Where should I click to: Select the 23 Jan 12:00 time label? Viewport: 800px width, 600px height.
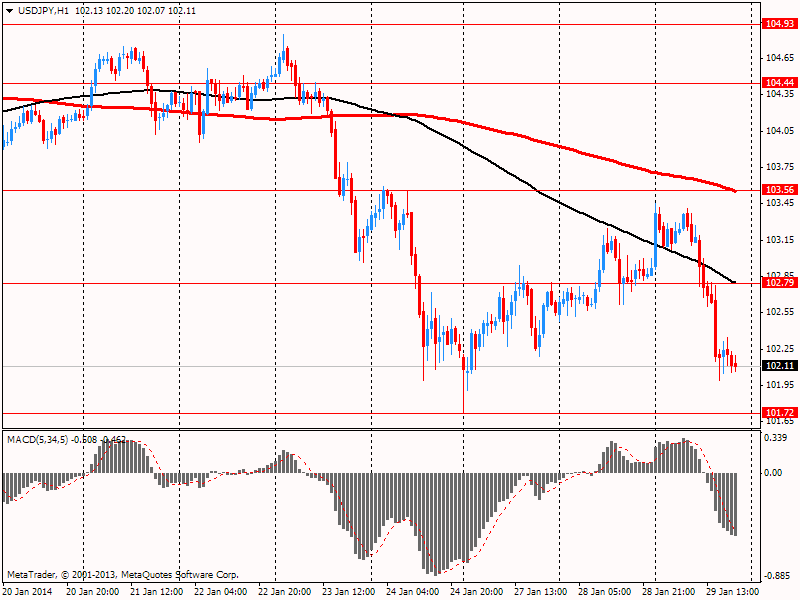348,592
